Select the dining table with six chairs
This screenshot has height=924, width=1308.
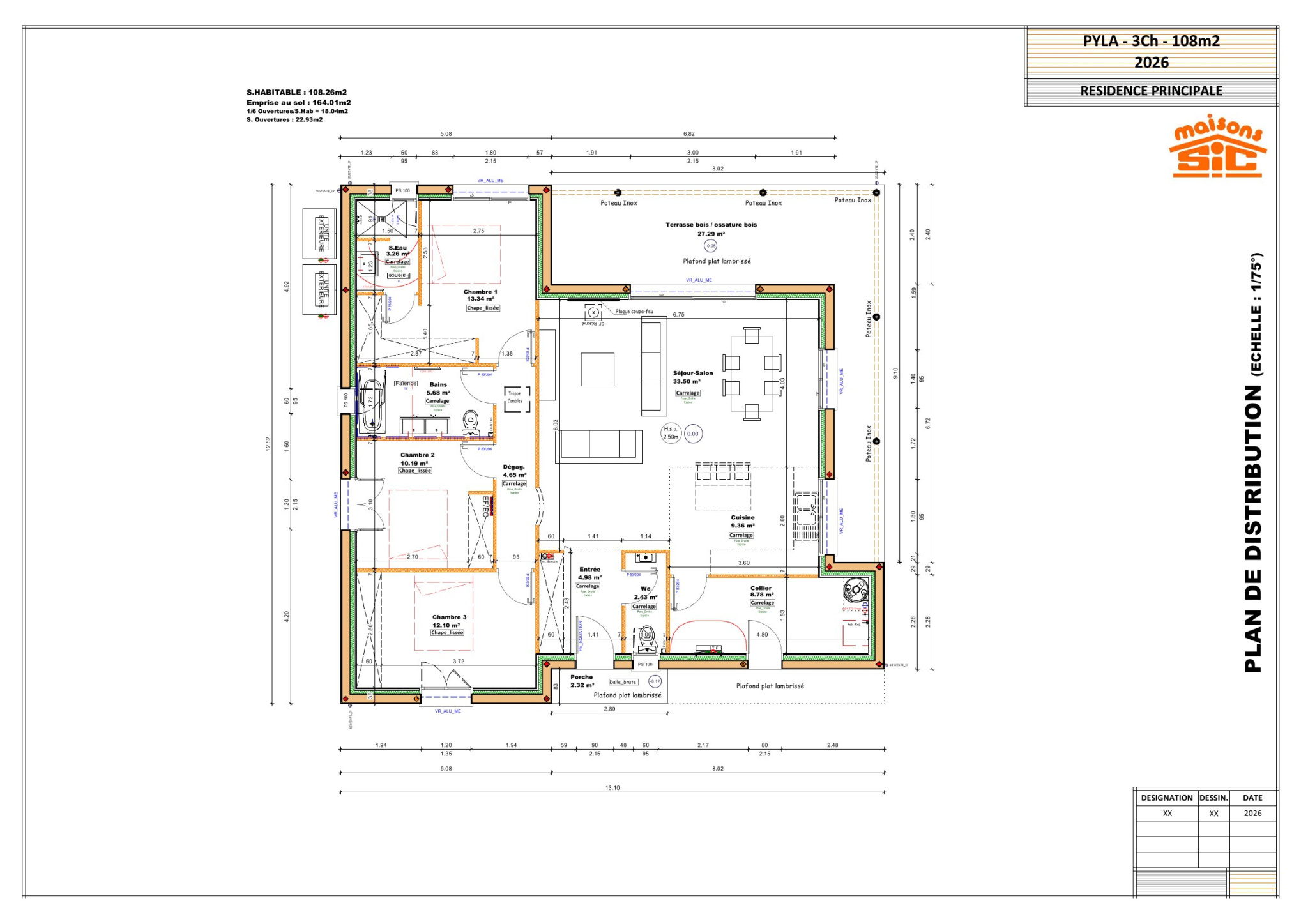752,374
